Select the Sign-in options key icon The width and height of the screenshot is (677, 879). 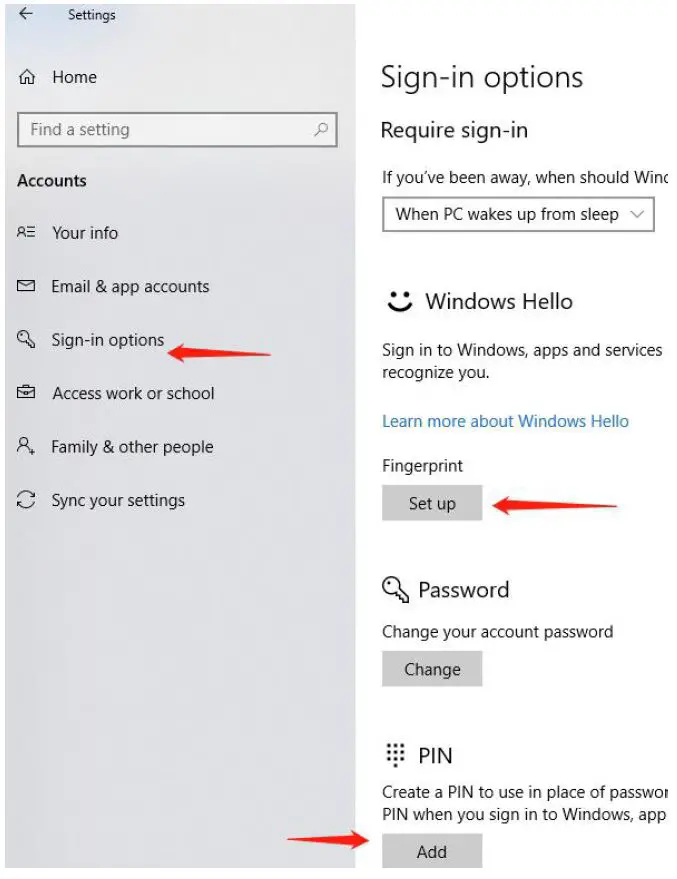pyautogui.click(x=27, y=340)
